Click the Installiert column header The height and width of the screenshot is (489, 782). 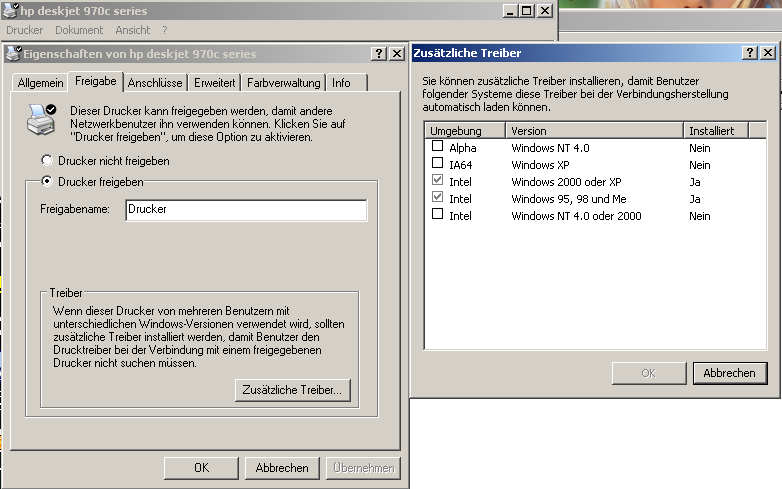[x=716, y=131]
